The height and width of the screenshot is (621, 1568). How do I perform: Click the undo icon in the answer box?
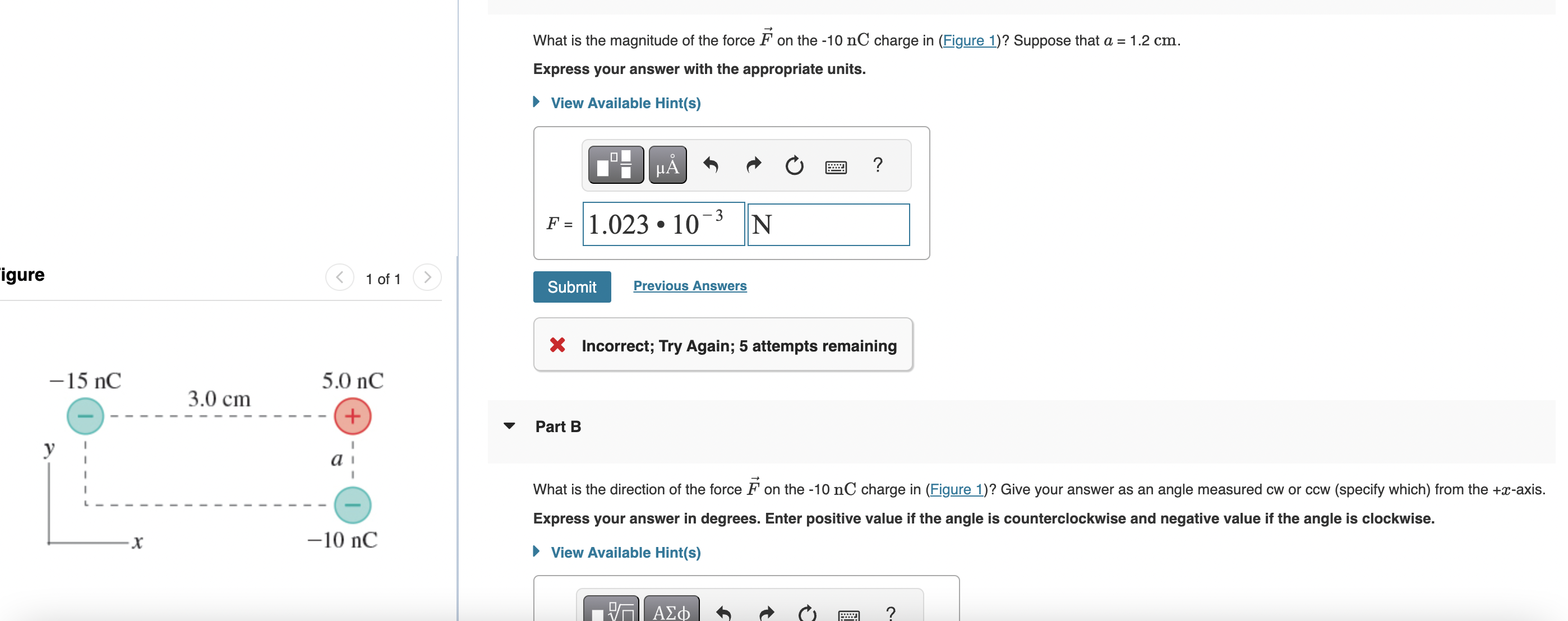click(712, 165)
